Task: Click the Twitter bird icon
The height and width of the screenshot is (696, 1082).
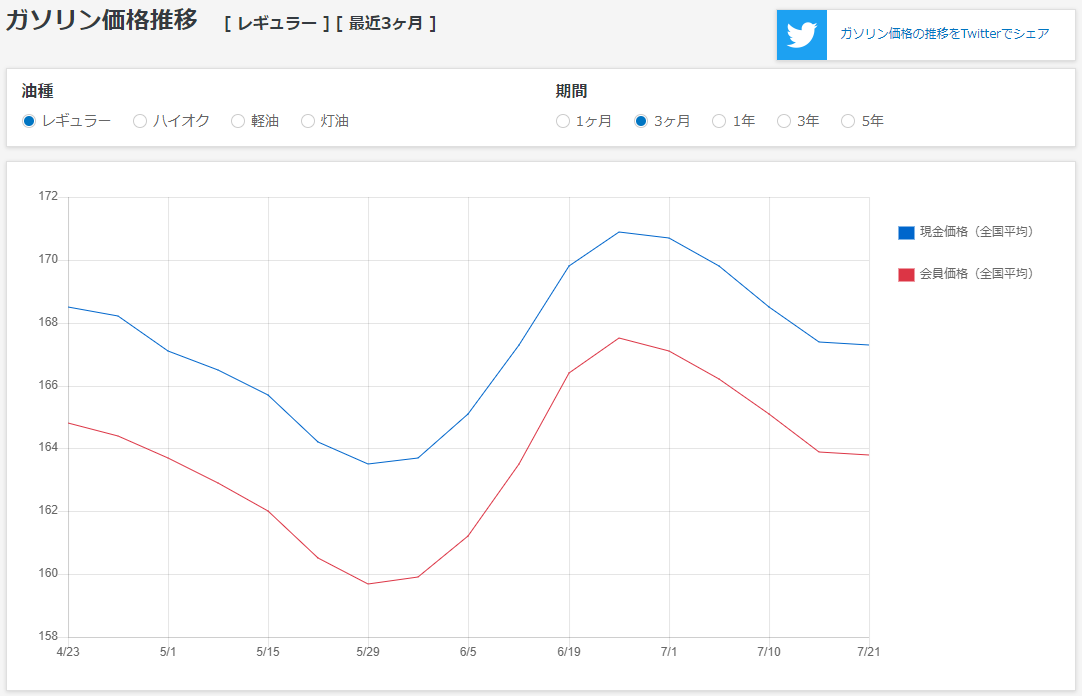Action: 802,35
